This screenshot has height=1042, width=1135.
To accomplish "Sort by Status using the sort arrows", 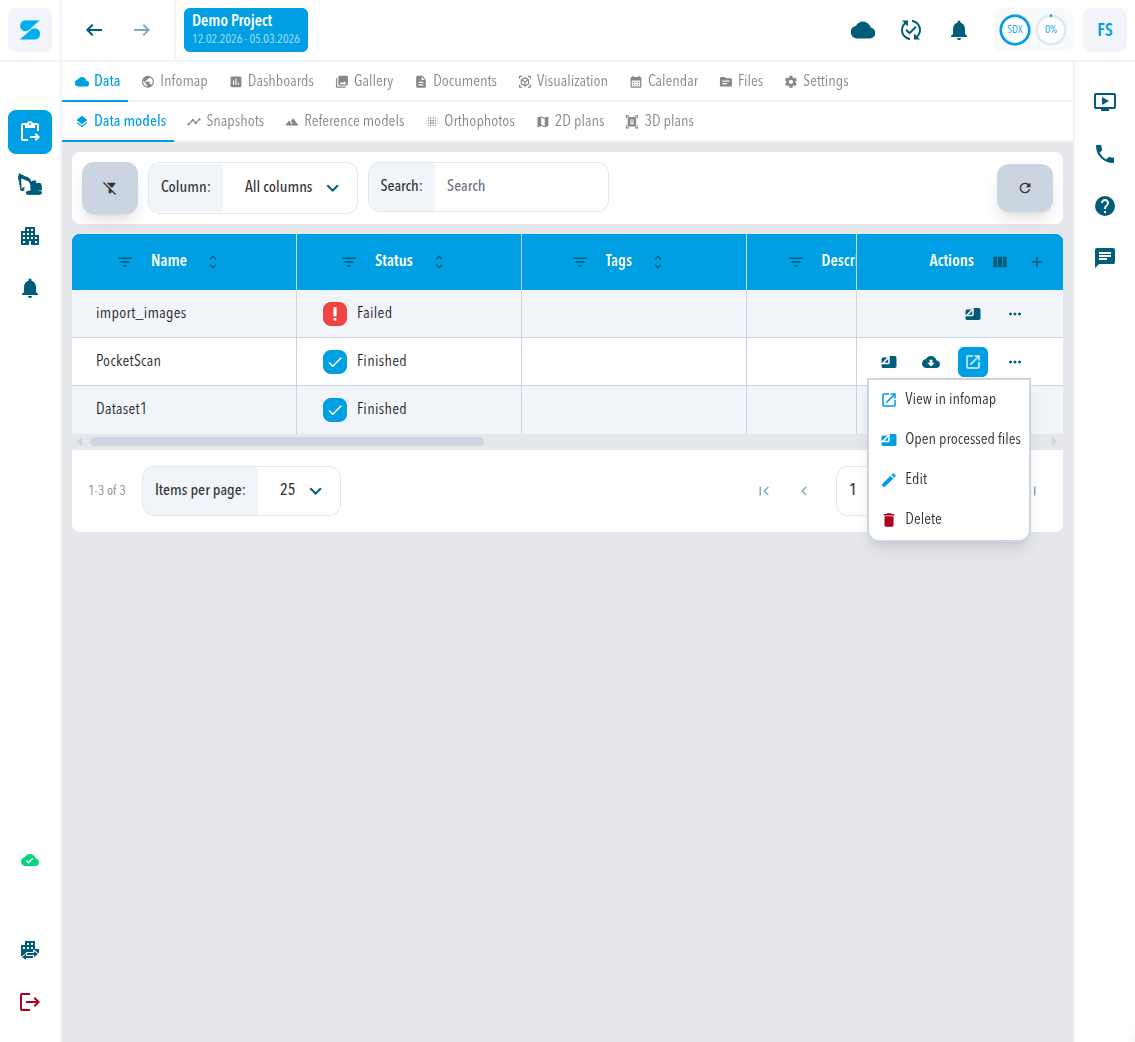I will [439, 262].
